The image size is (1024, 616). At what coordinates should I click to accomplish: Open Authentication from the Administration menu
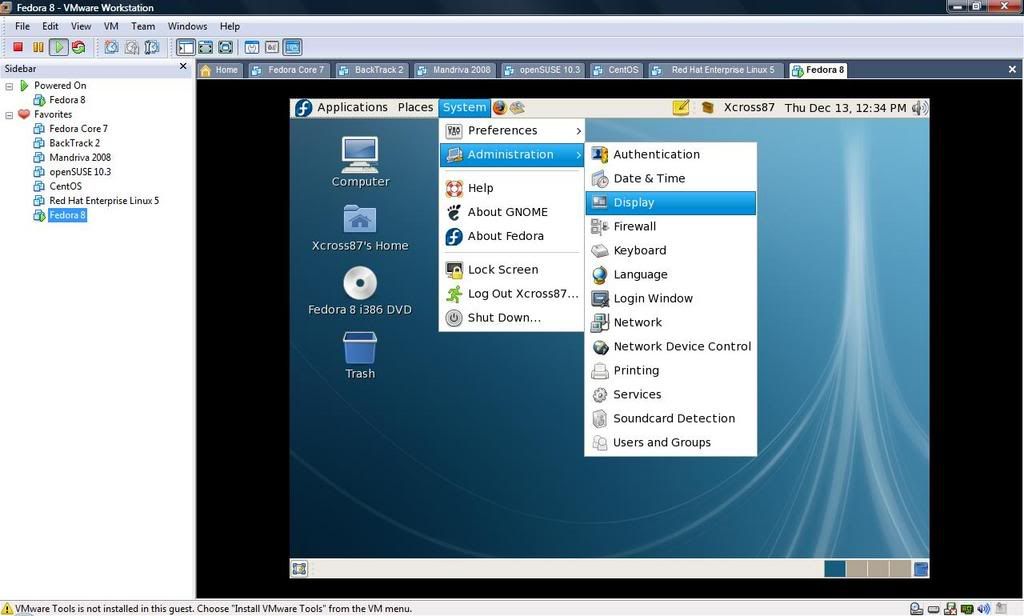[671, 154]
